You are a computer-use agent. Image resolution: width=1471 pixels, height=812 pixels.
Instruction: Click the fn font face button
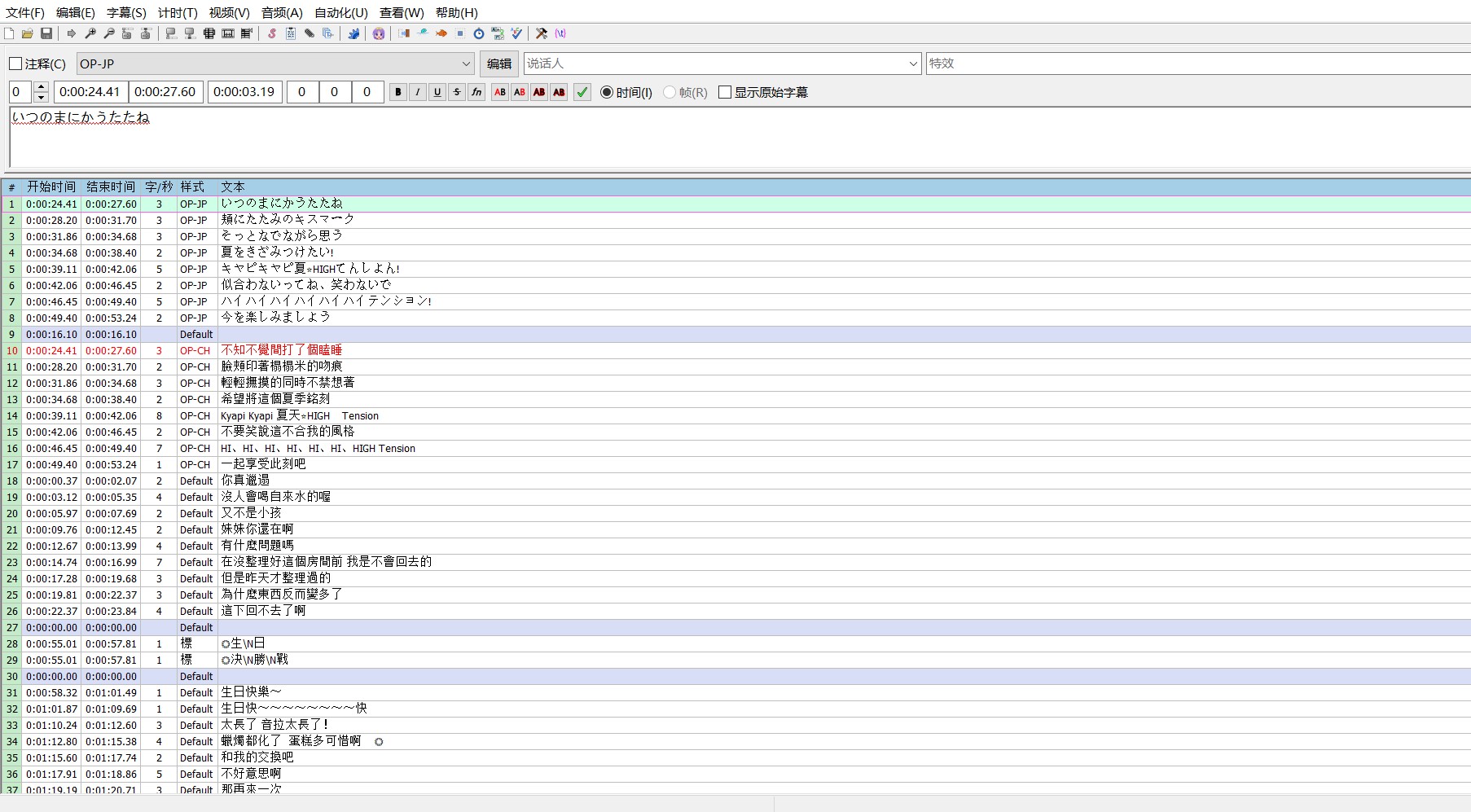click(476, 92)
